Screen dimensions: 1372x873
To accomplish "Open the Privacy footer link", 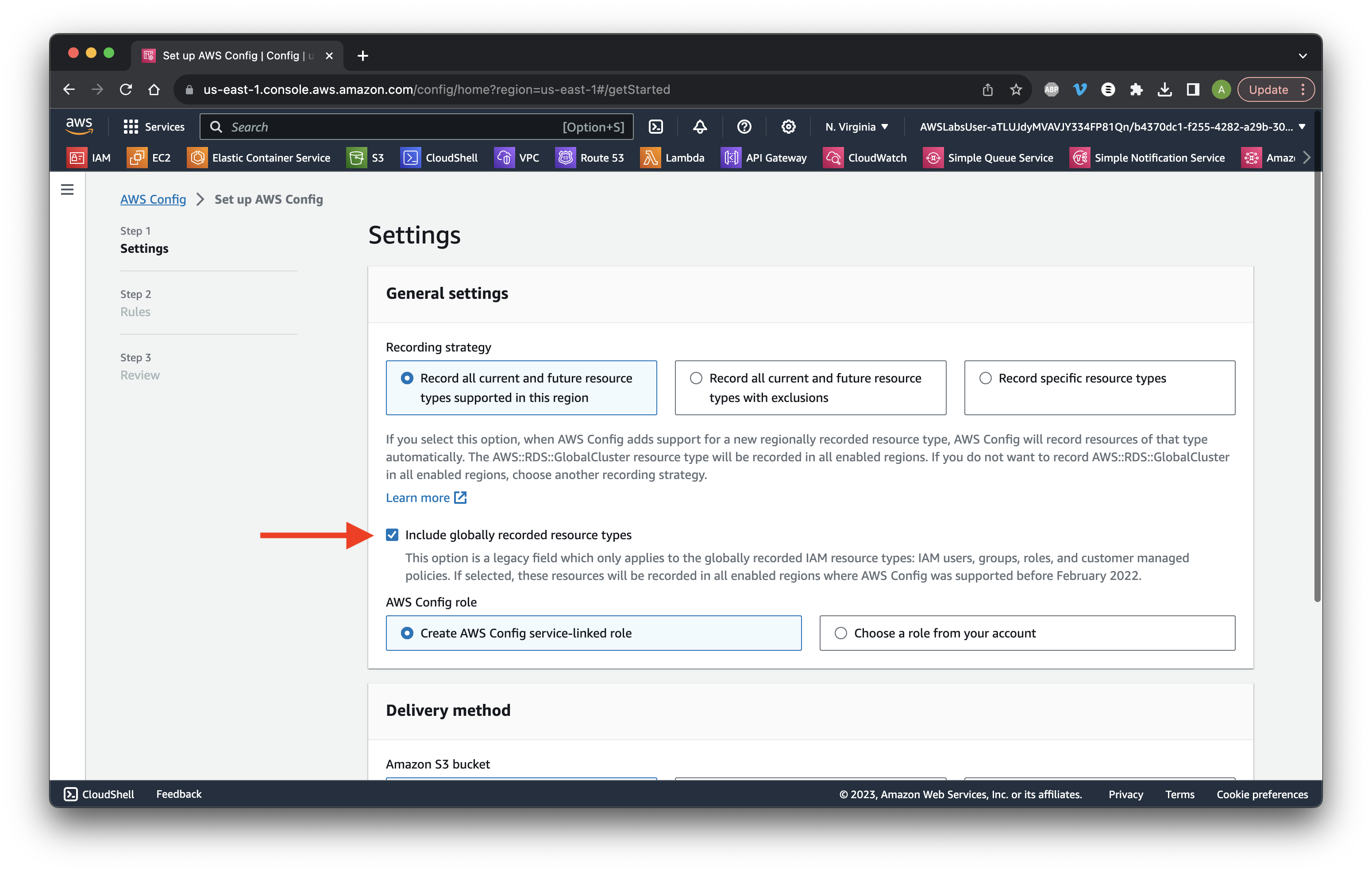I will [x=1125, y=794].
